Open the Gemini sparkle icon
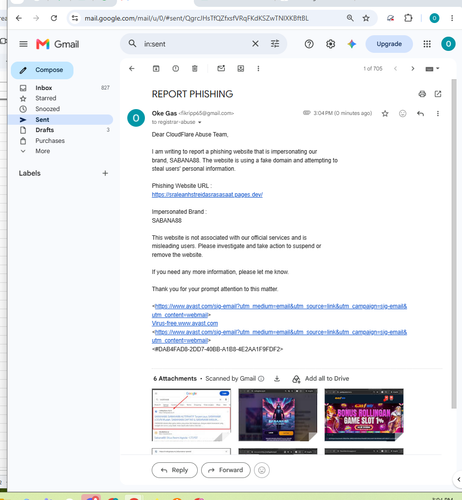 (352, 44)
